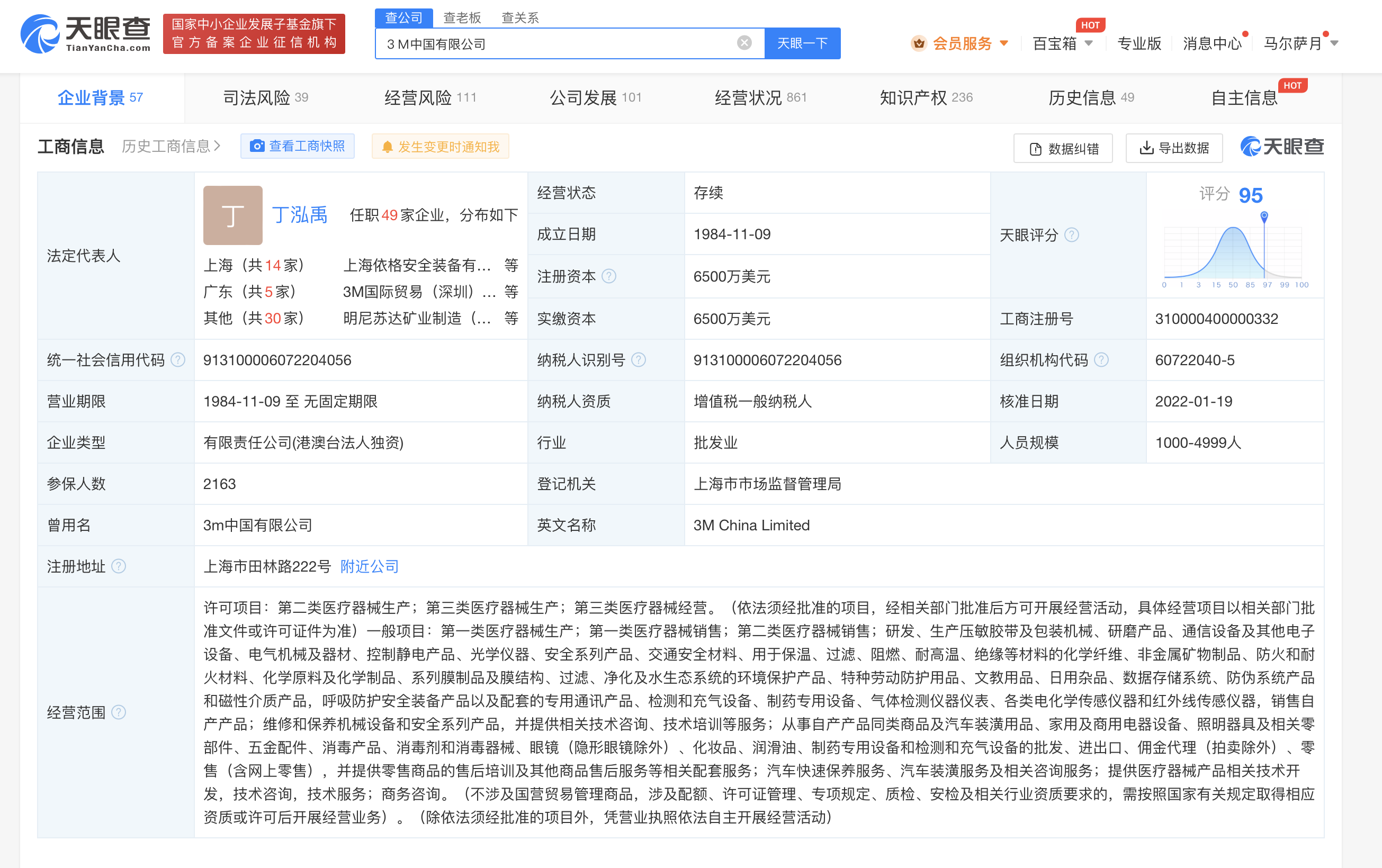Click the English name 3M China Limited
Viewport: 1382px width, 868px height.
[751, 525]
